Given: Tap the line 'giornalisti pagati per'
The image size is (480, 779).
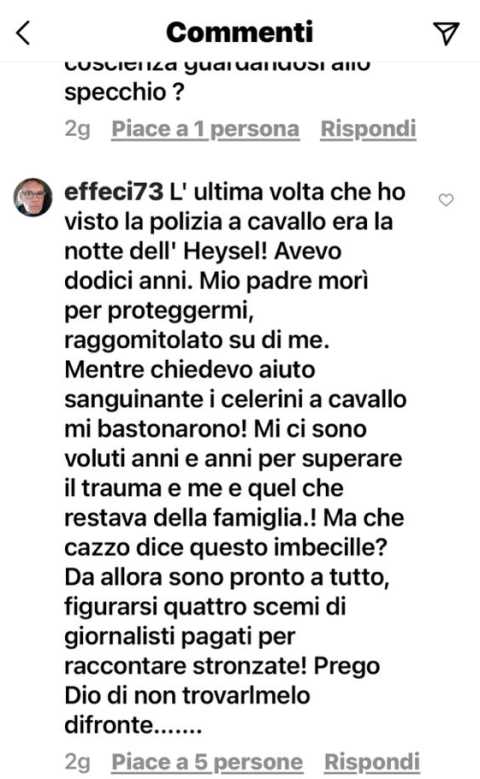Looking at the screenshot, I should [180, 637].
